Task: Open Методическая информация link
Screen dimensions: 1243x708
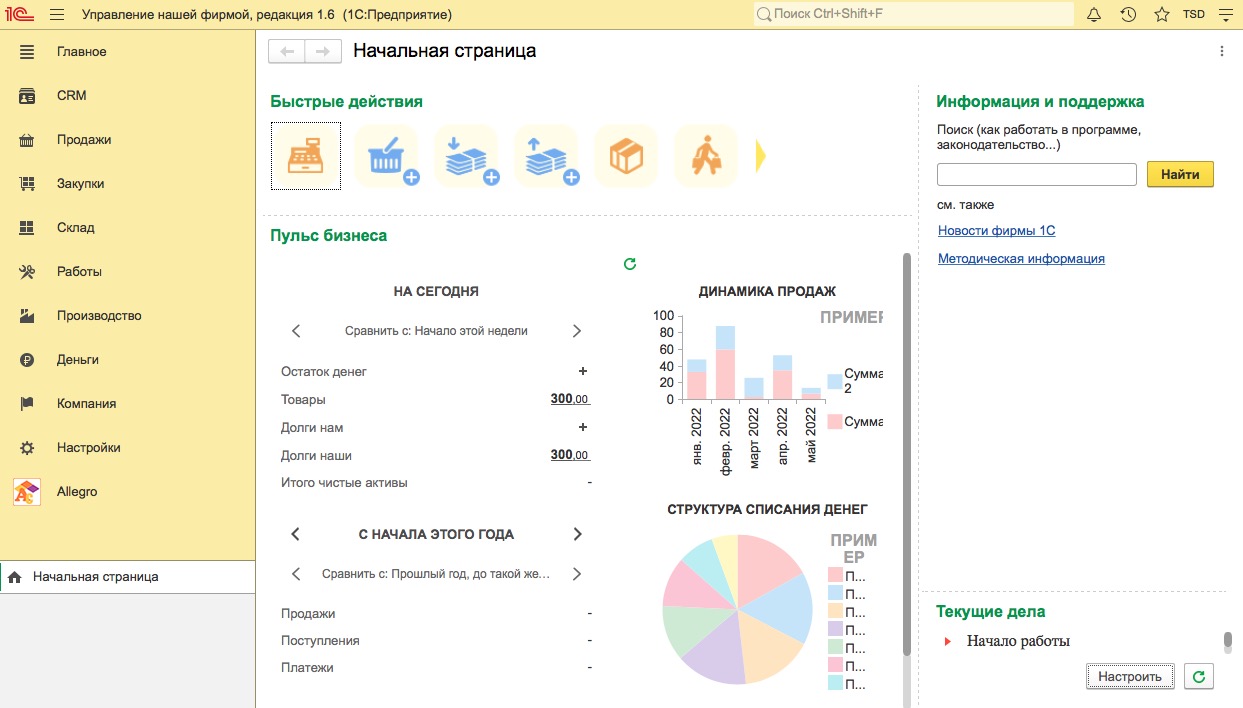Action: click(1021, 259)
